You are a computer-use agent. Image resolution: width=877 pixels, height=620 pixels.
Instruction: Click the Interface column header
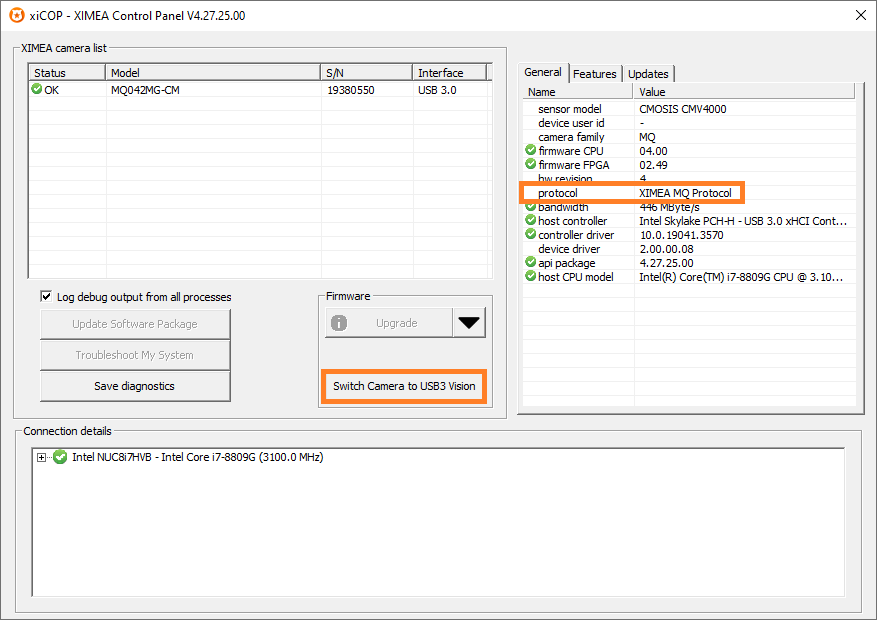(x=450, y=73)
